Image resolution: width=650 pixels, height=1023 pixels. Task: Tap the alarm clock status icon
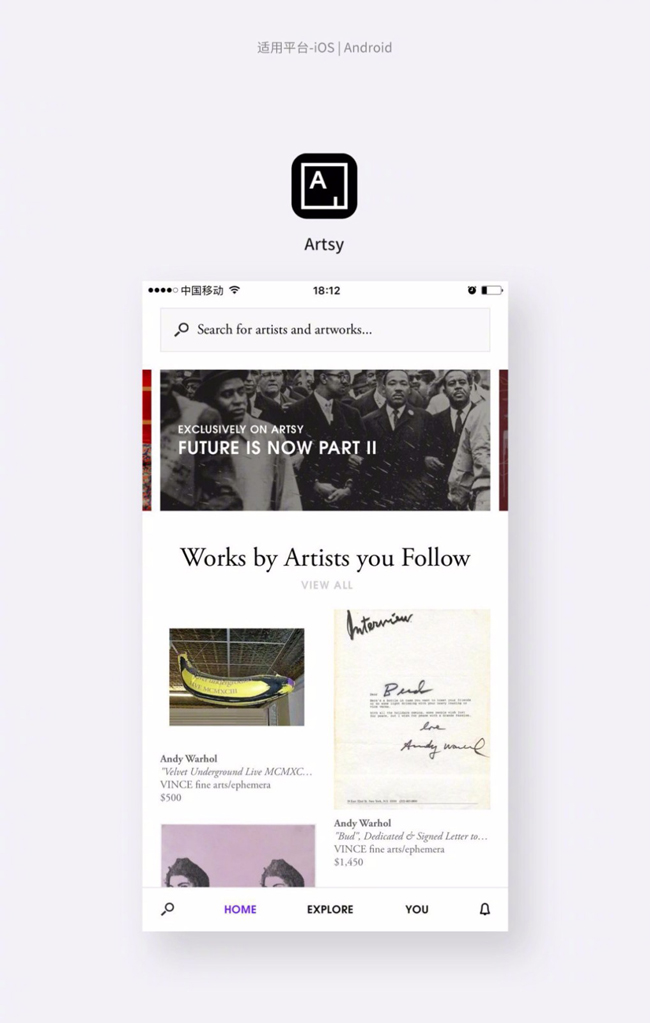tap(472, 290)
